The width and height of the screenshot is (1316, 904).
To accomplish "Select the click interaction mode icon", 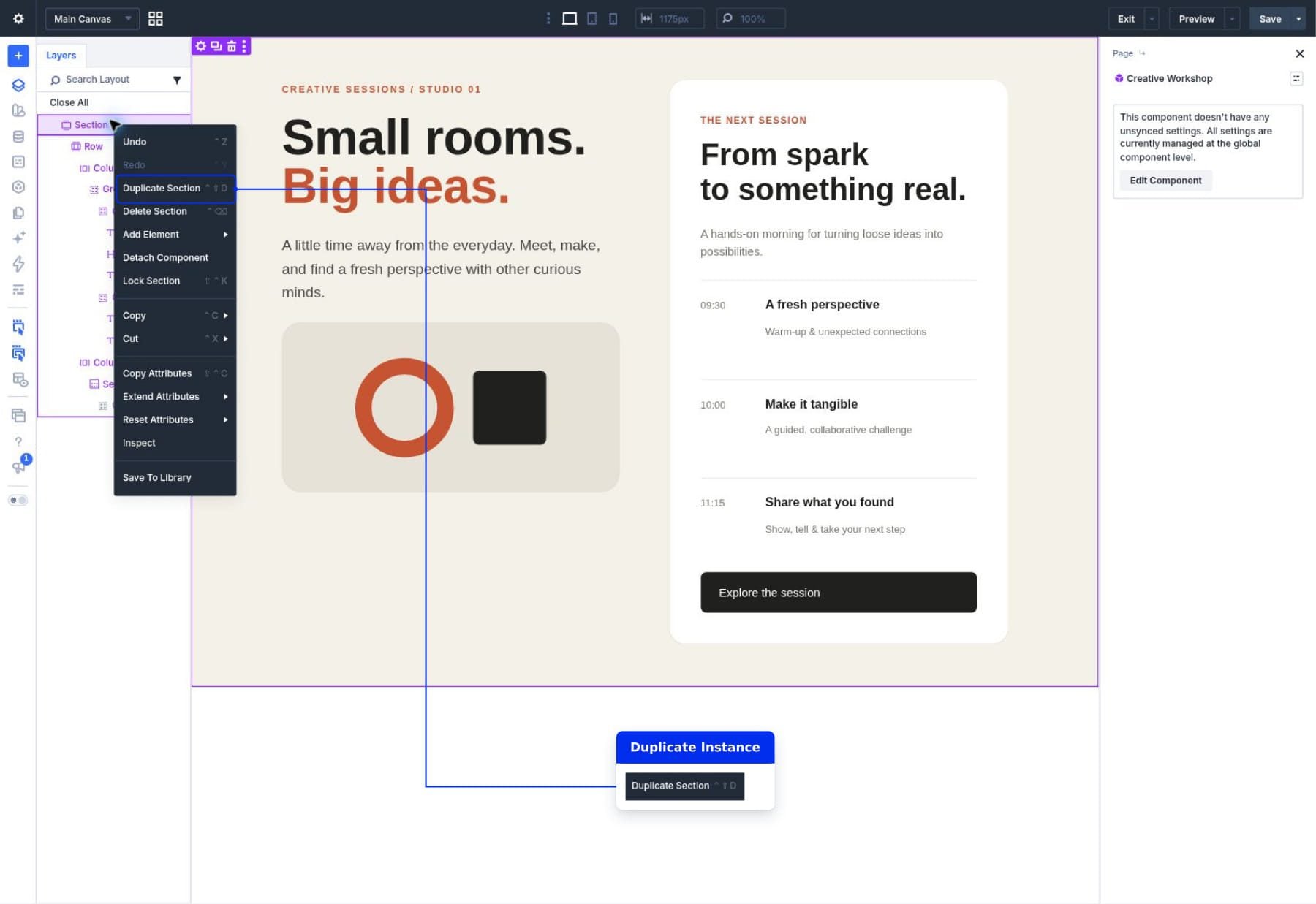I will pos(18,327).
